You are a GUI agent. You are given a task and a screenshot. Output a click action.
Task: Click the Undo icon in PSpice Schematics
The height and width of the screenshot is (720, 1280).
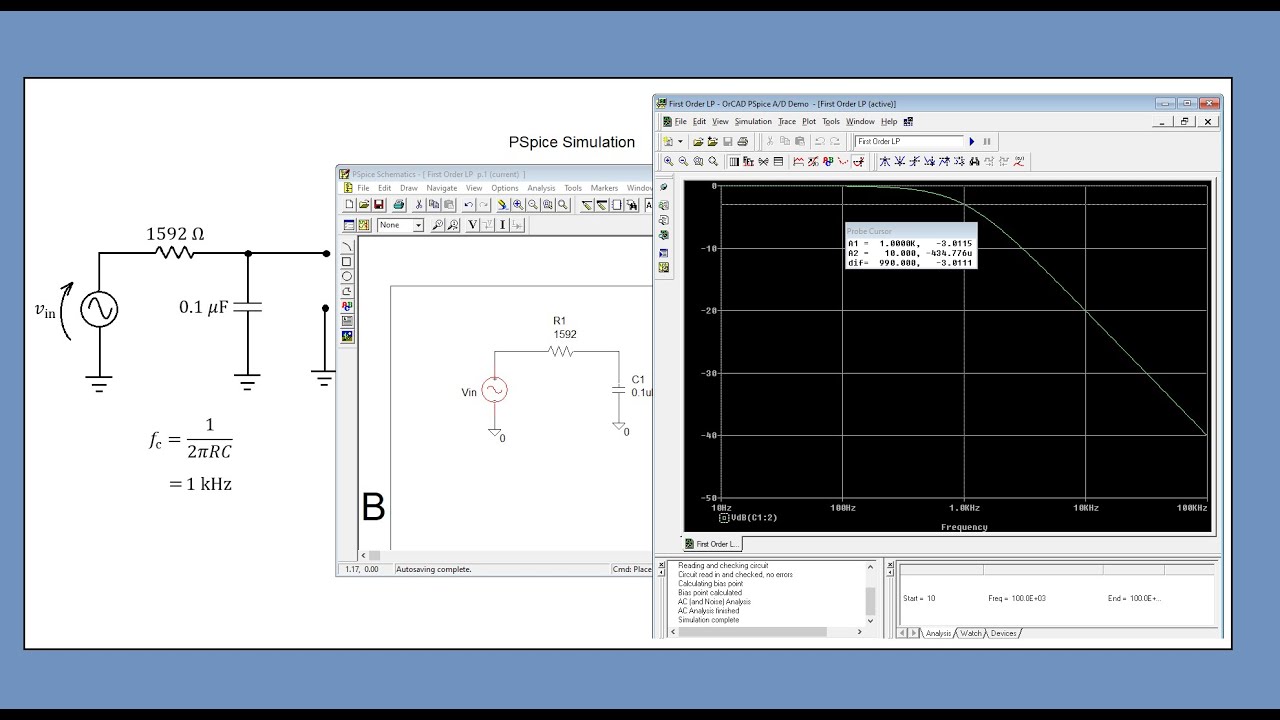click(x=469, y=205)
